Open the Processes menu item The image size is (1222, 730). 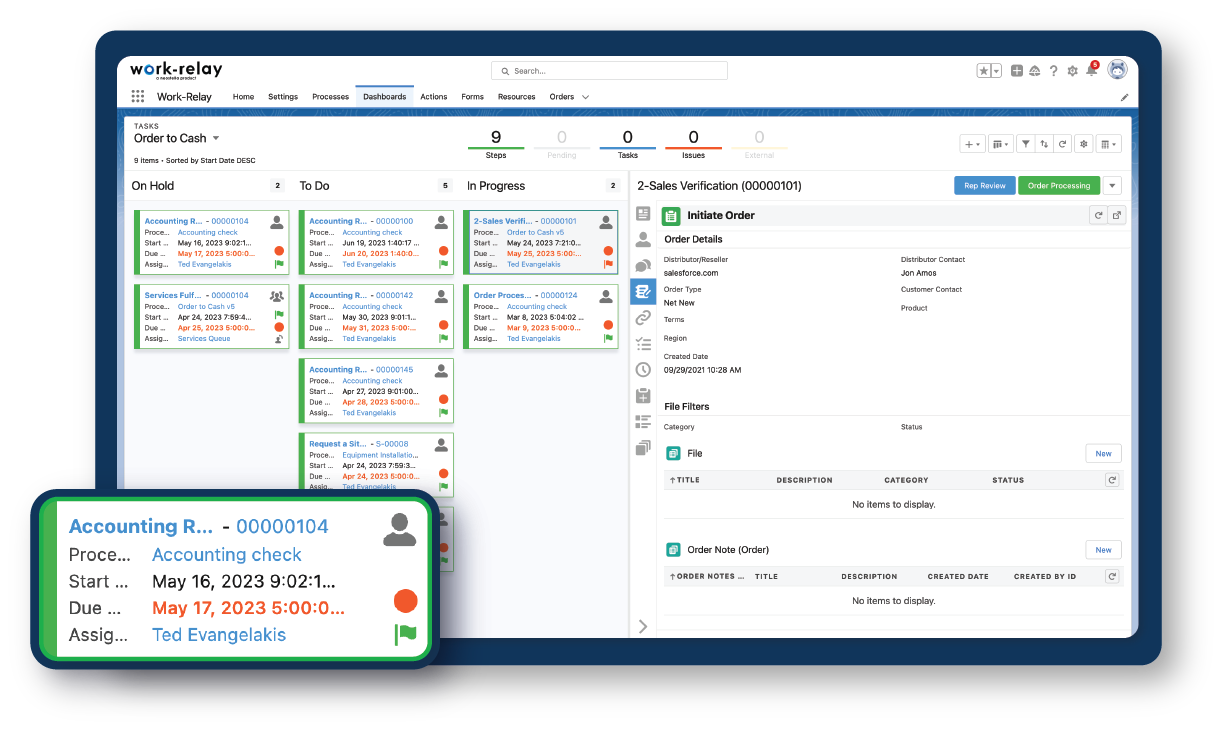[x=330, y=96]
